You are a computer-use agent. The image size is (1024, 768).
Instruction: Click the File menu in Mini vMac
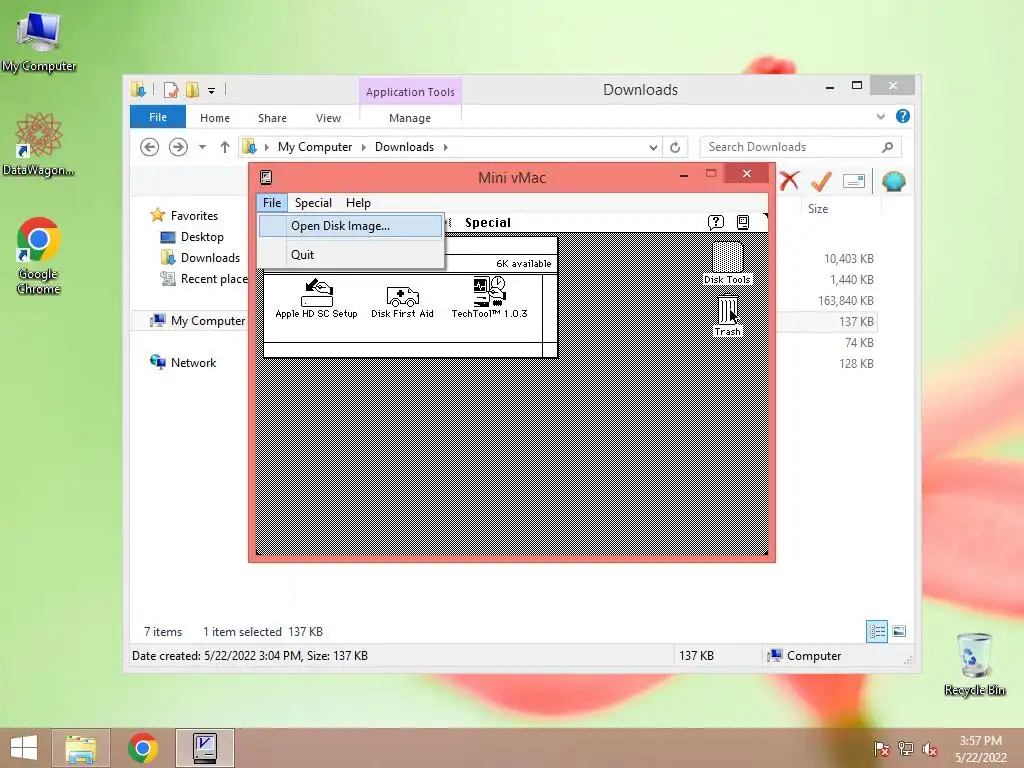272,203
